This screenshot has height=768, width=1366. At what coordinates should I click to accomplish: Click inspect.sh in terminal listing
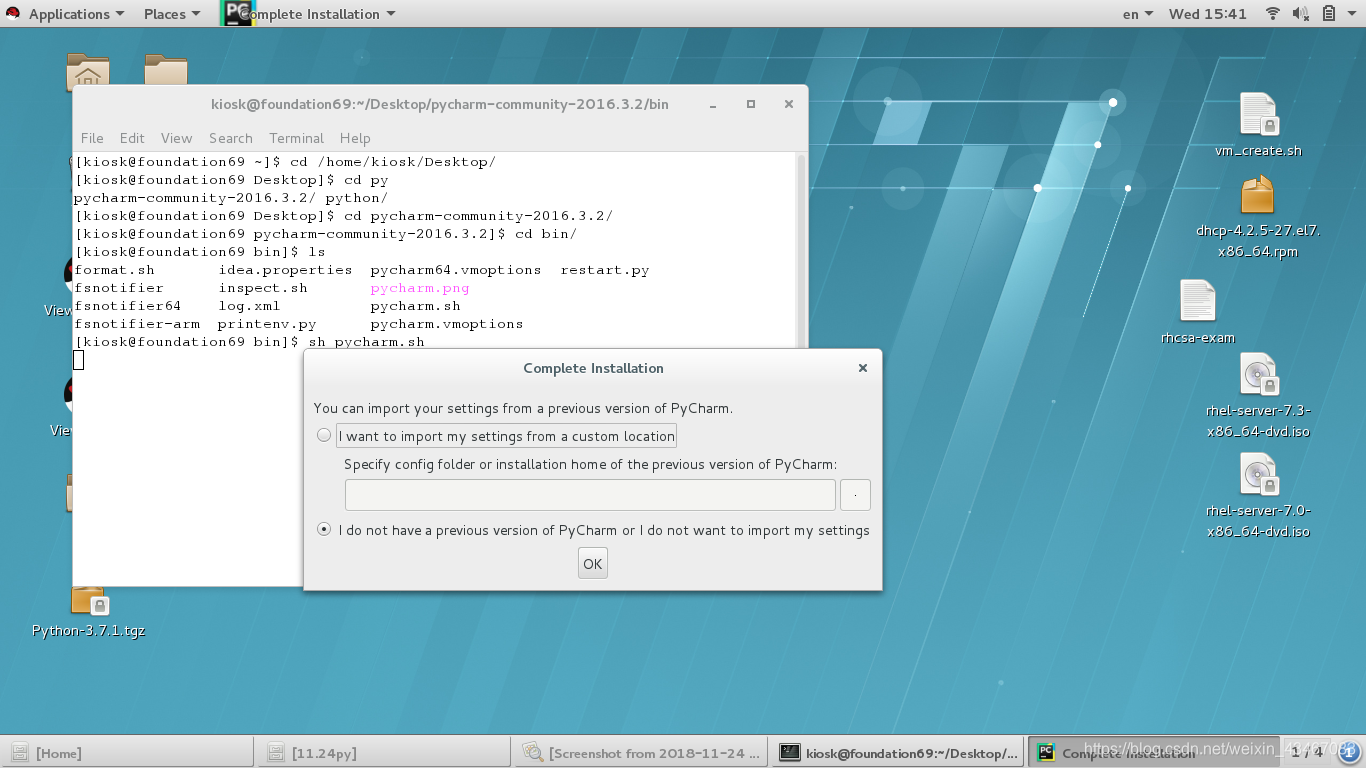263,288
